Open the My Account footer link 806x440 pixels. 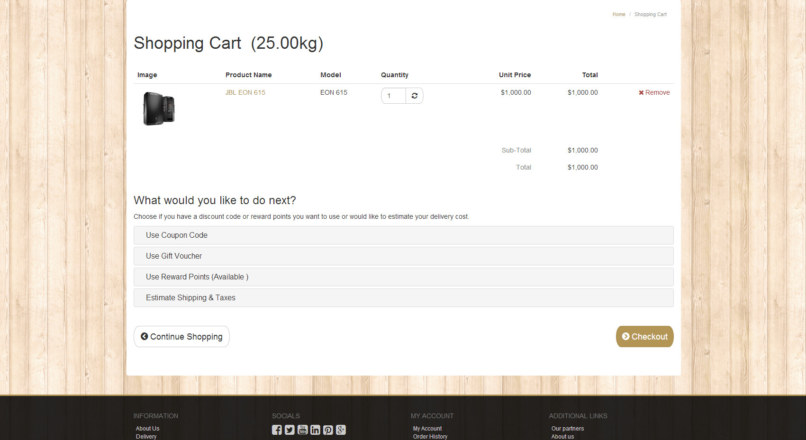pyautogui.click(x=427, y=428)
